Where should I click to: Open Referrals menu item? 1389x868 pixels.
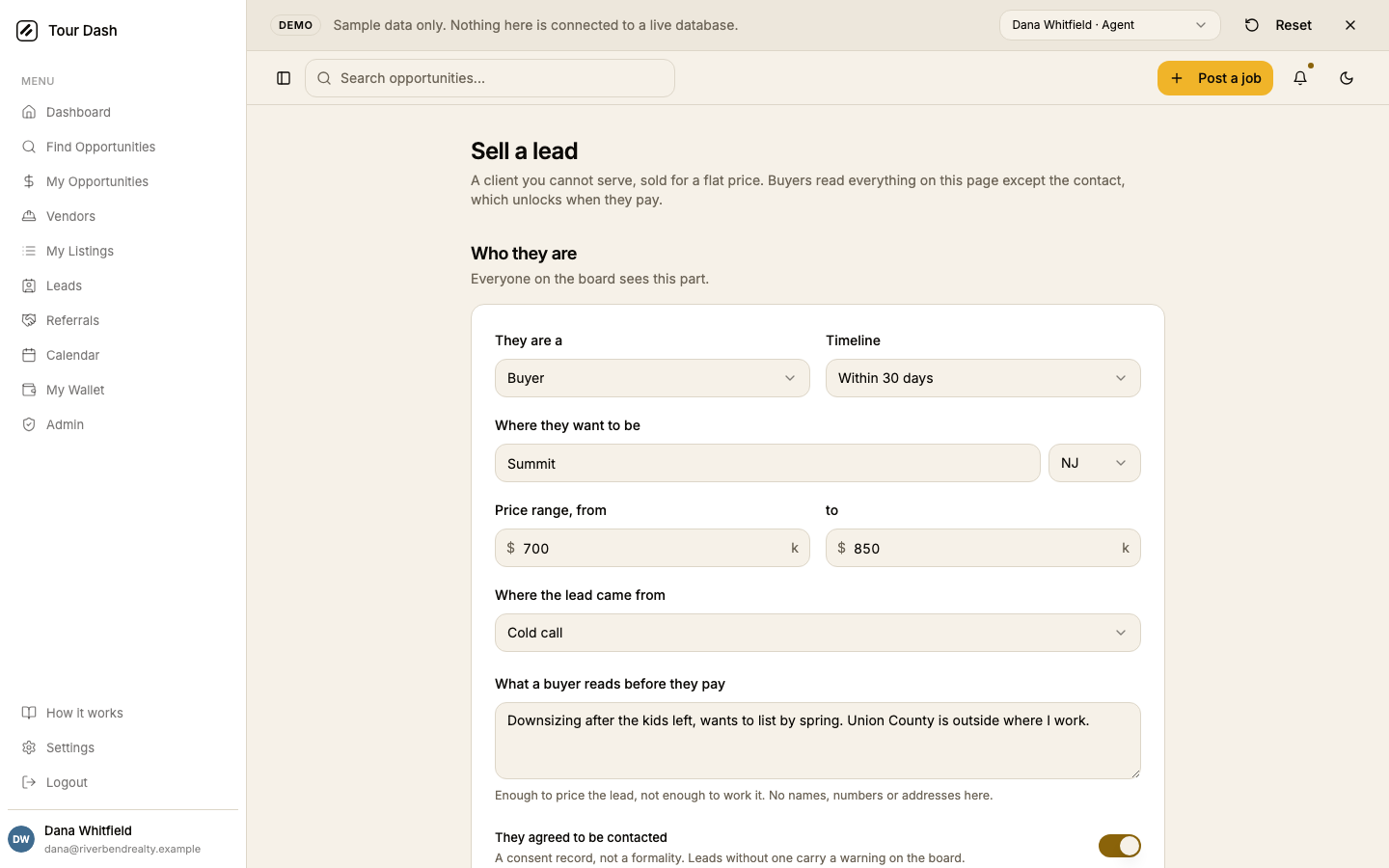(123, 320)
